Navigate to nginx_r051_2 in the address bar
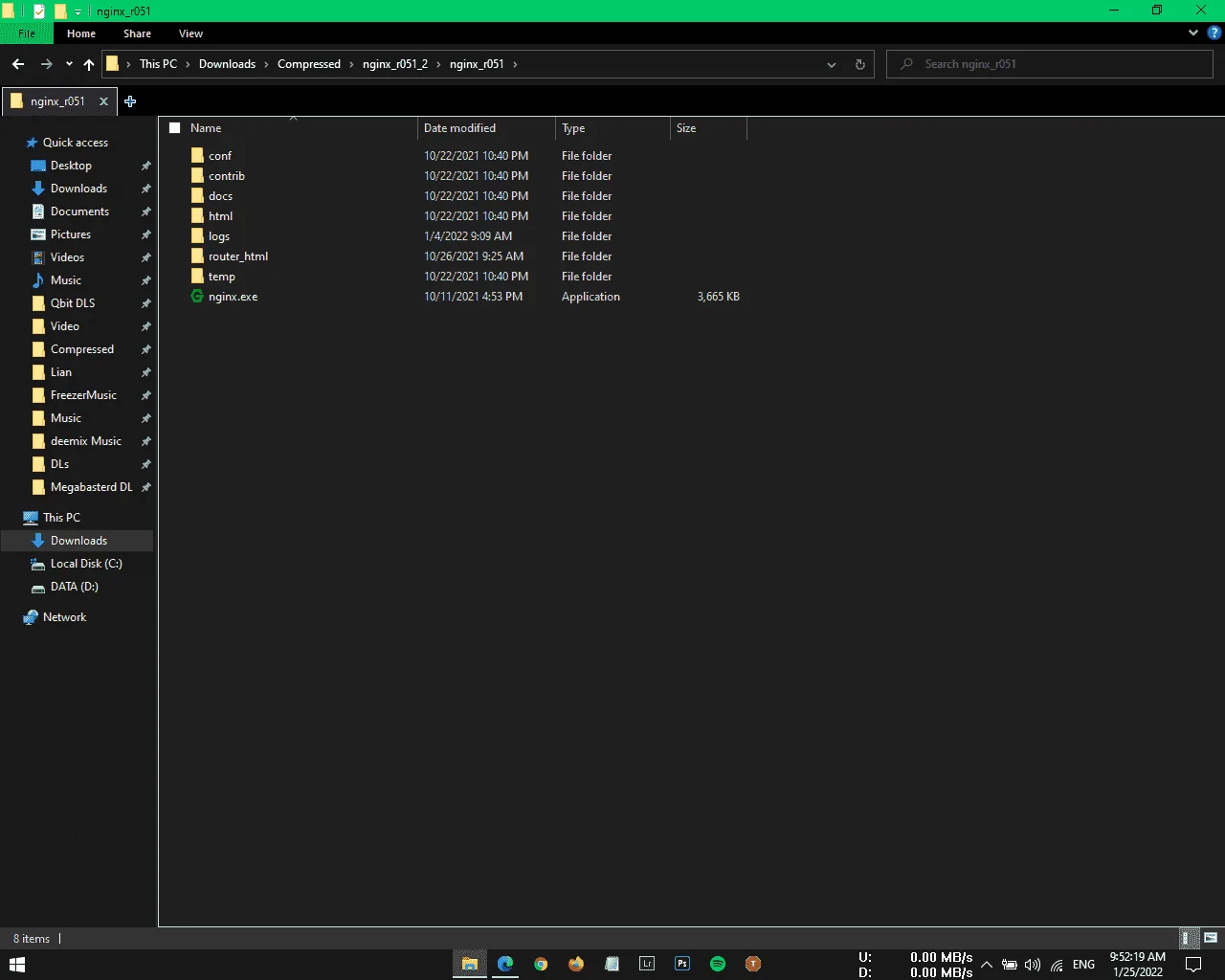 [x=395, y=64]
